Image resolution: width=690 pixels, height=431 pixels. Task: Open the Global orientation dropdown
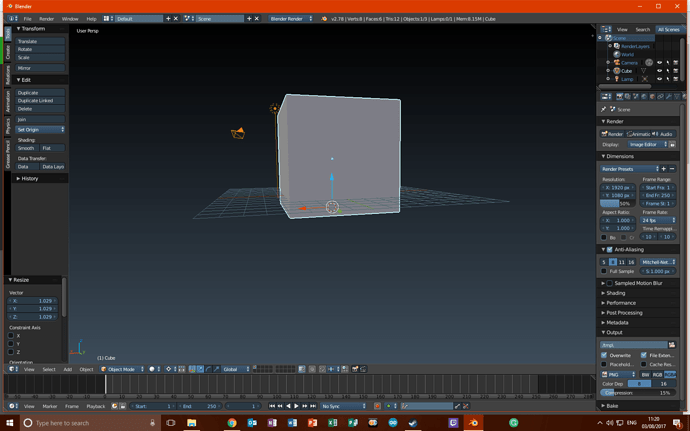[236, 369]
